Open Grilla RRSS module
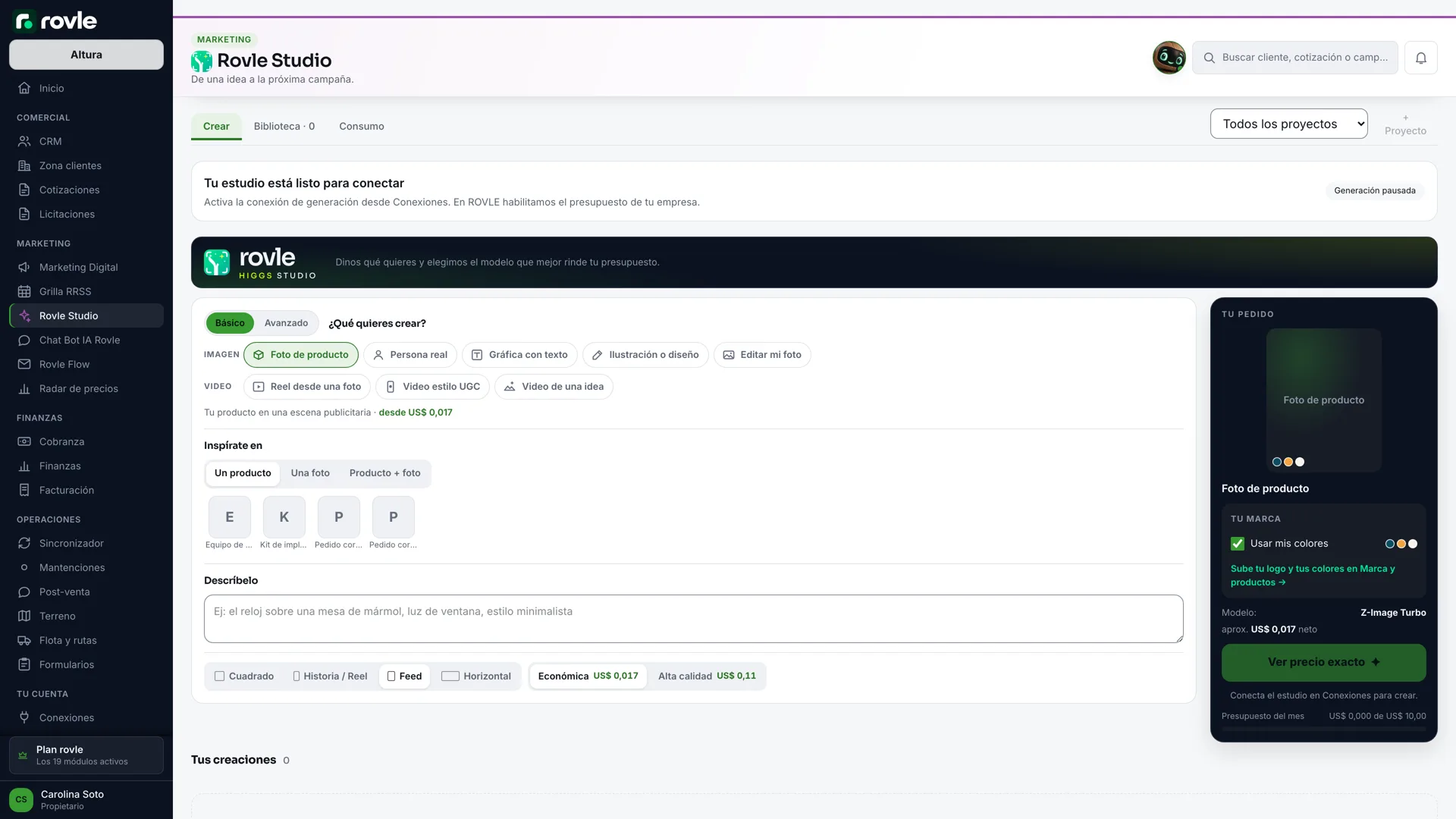 (x=86, y=291)
